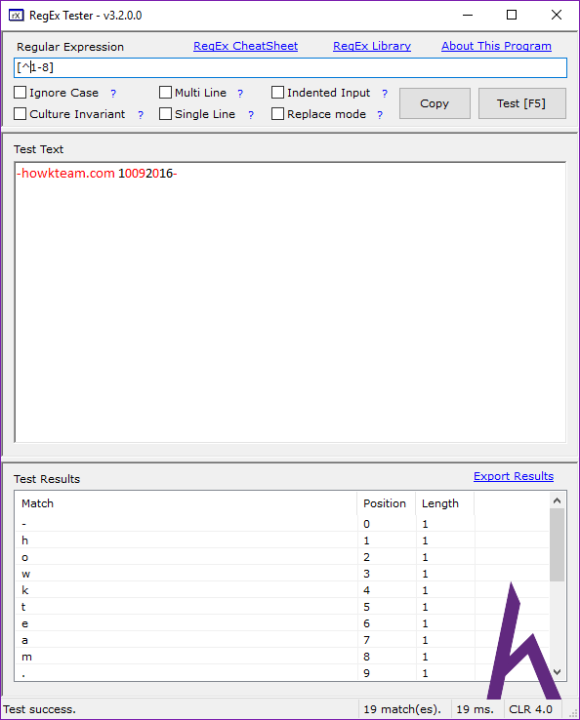Click the '19 ms.' status bar entry
Image resolution: width=580 pixels, height=720 pixels.
476,709
